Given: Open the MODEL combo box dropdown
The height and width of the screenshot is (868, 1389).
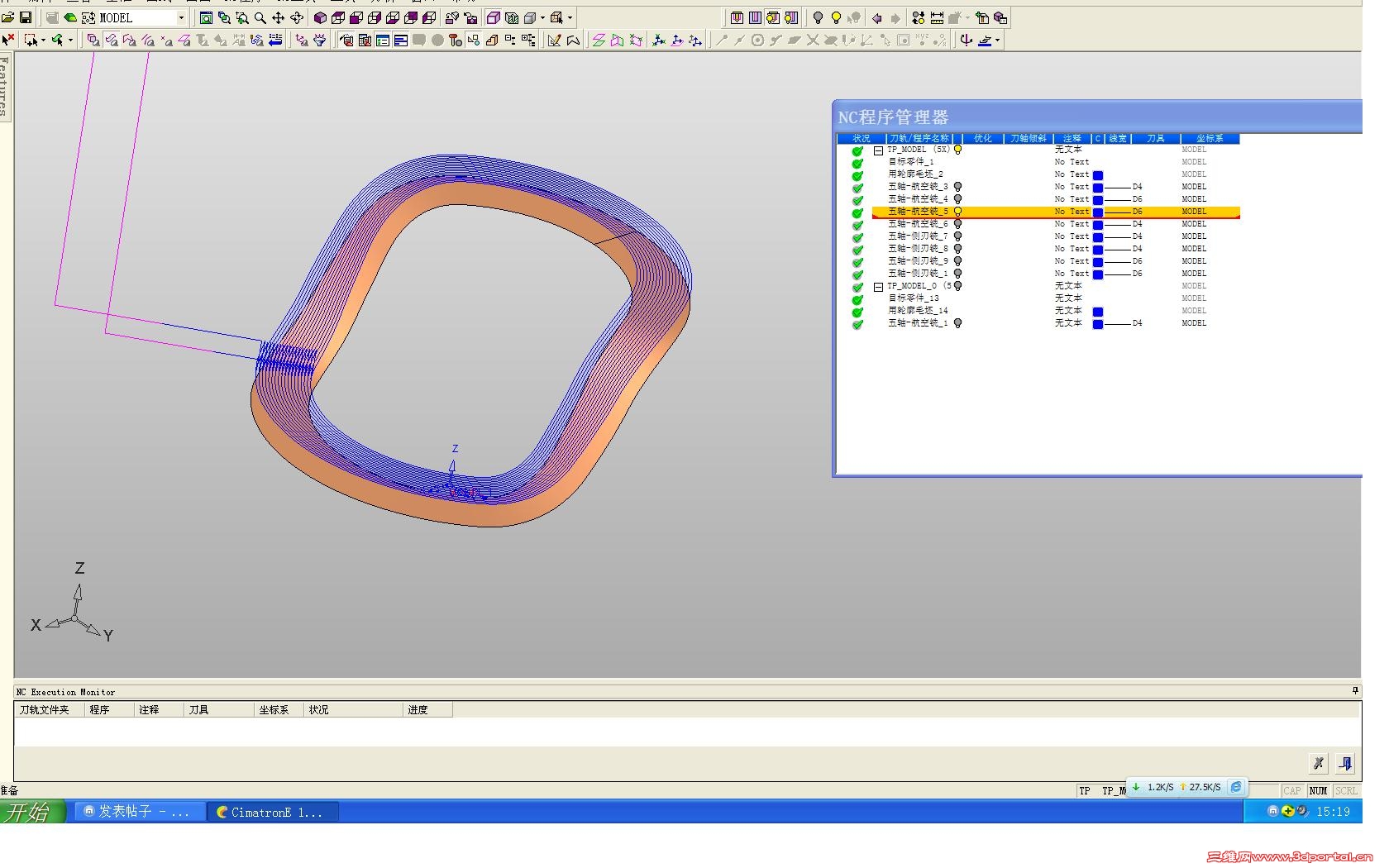Looking at the screenshot, I should click(x=181, y=17).
